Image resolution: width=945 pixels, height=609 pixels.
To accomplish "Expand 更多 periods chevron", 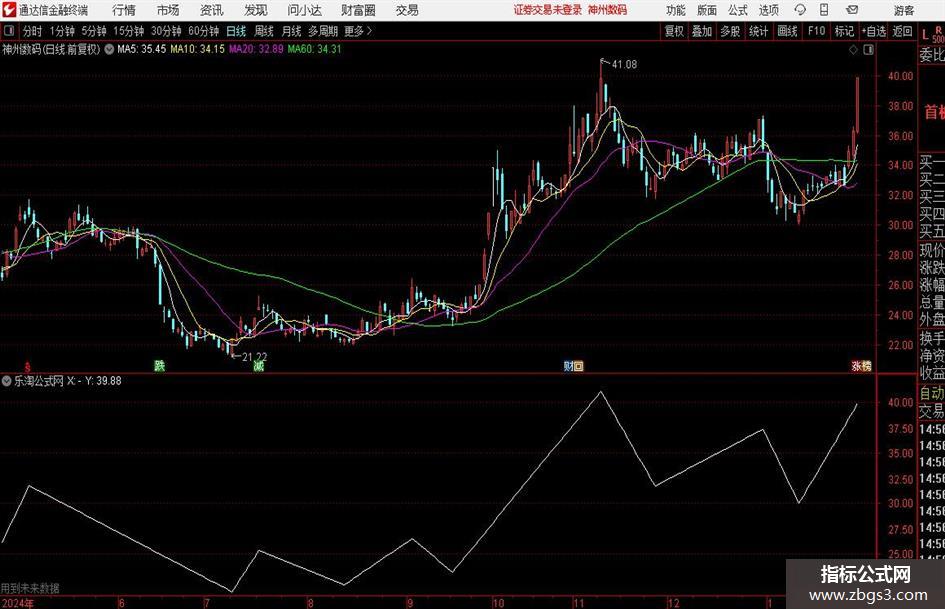I will [369, 31].
